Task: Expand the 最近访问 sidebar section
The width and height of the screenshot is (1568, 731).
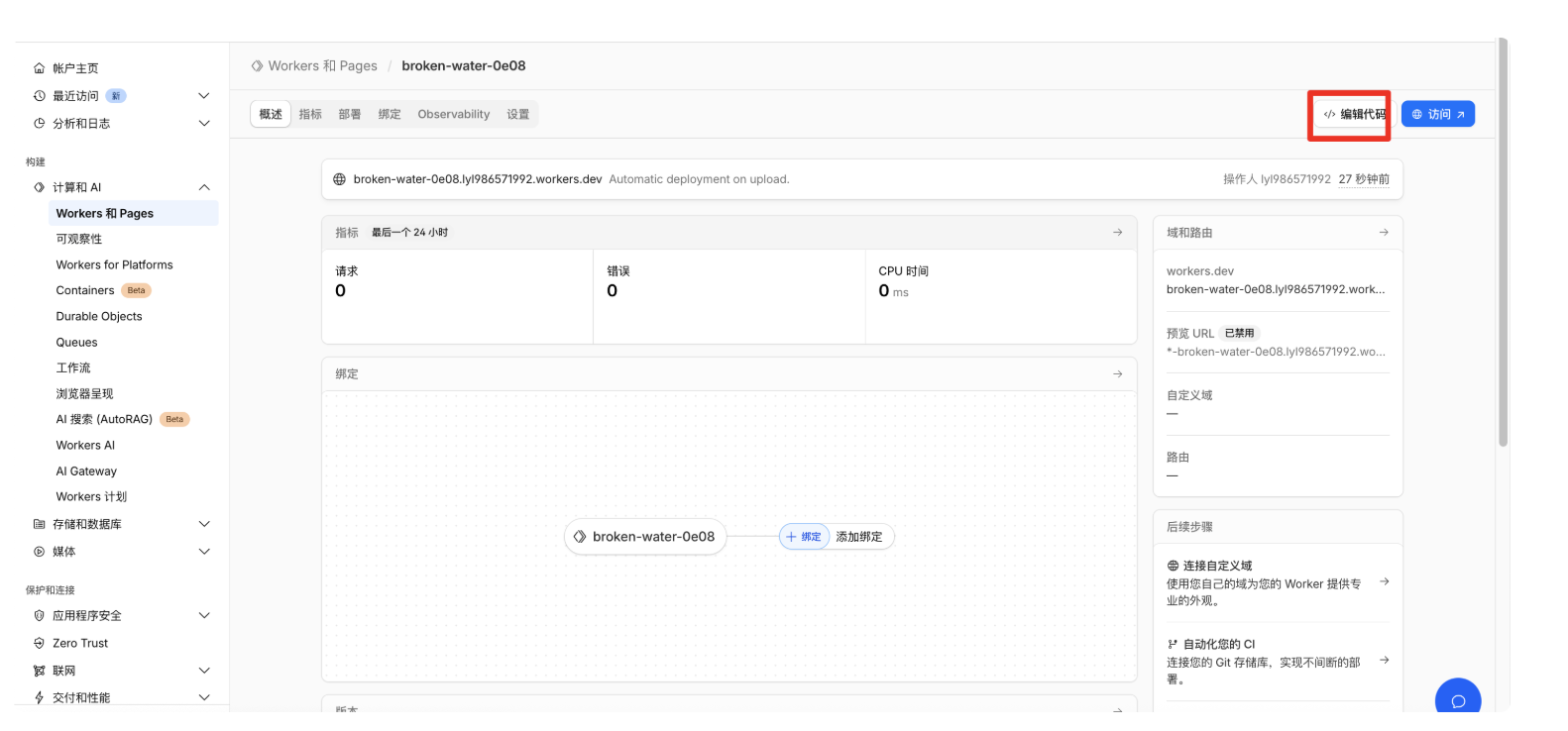Action: point(203,96)
